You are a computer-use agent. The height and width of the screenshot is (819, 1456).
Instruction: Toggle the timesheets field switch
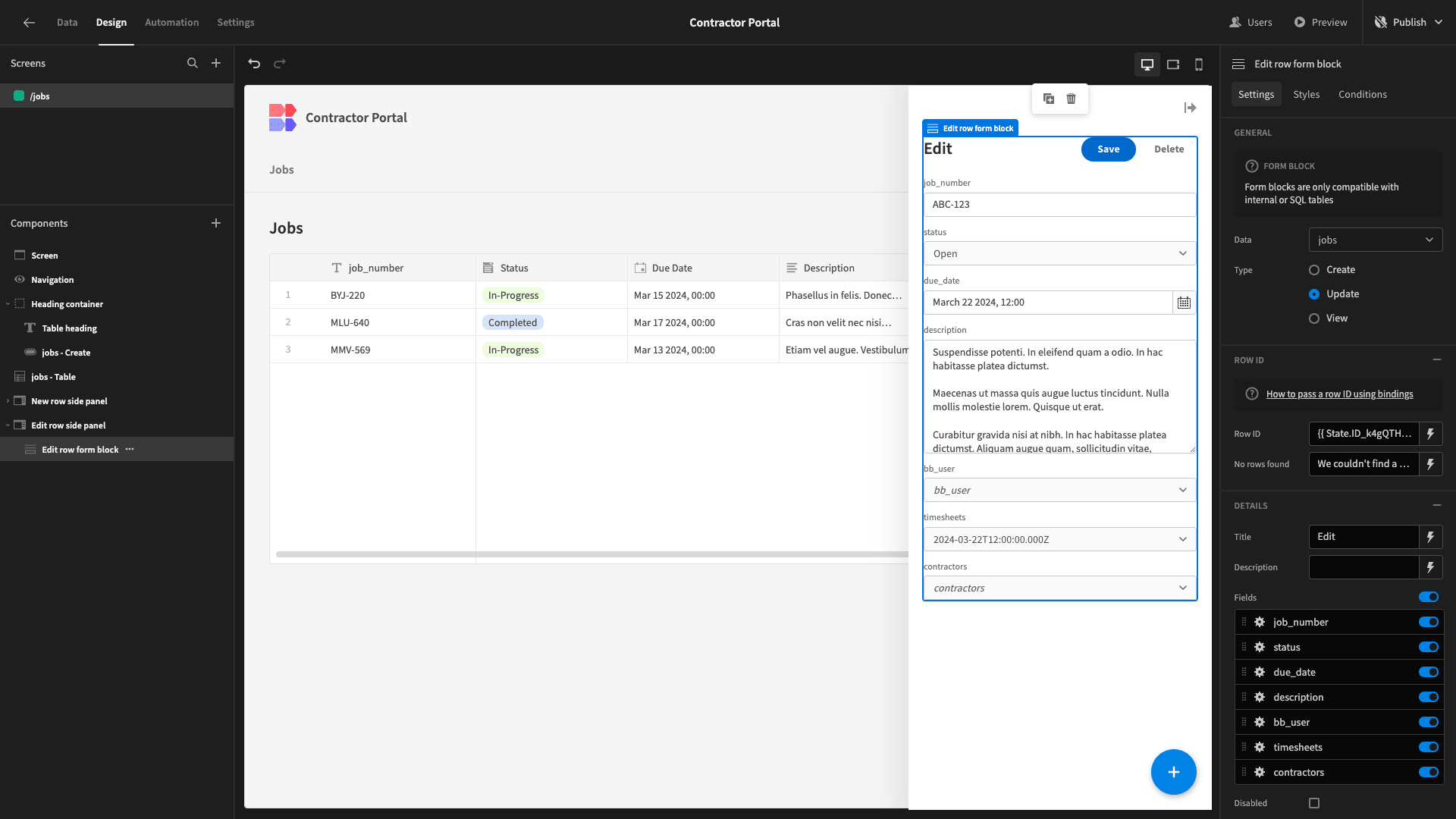tap(1429, 747)
